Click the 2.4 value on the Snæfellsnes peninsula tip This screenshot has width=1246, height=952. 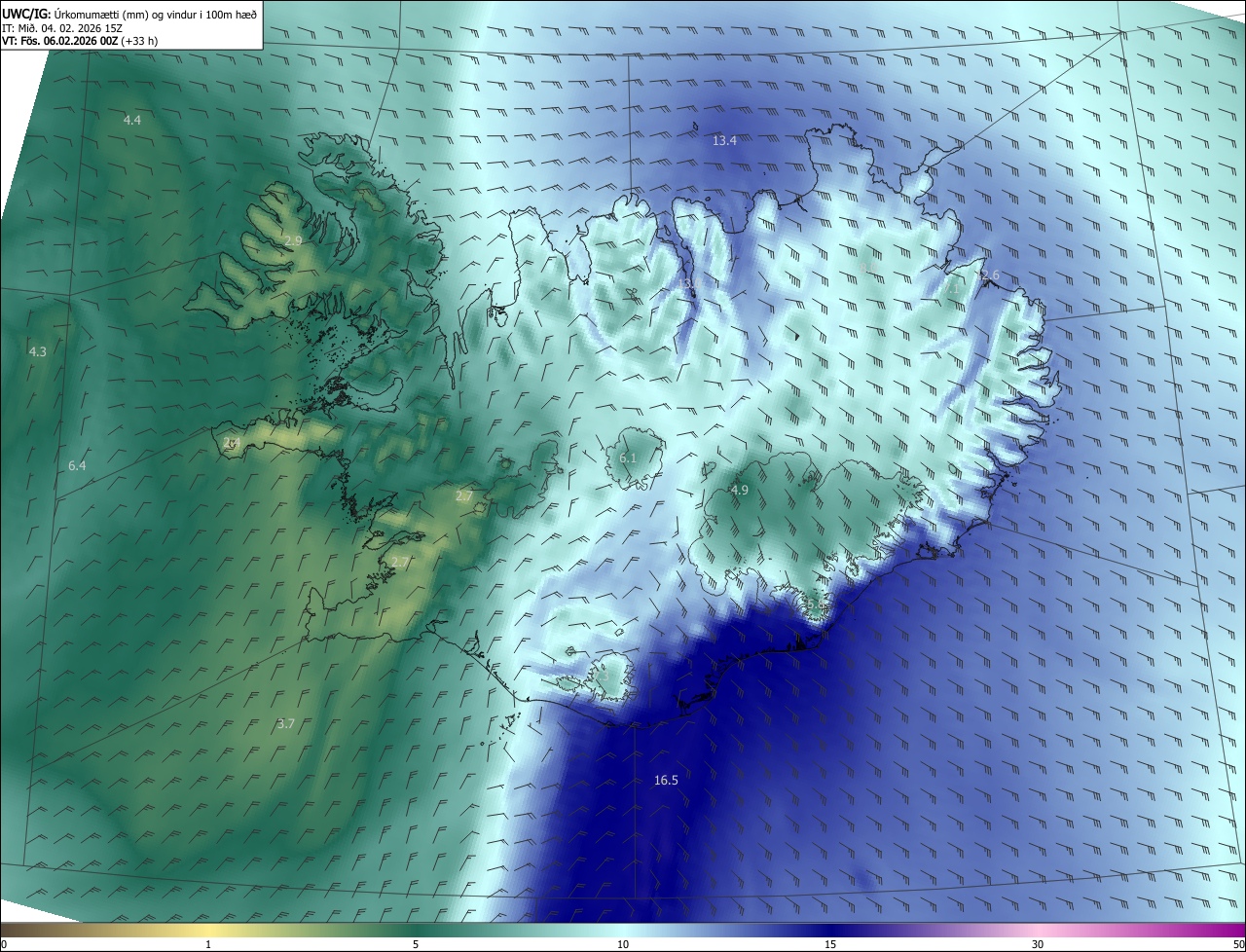231,442
